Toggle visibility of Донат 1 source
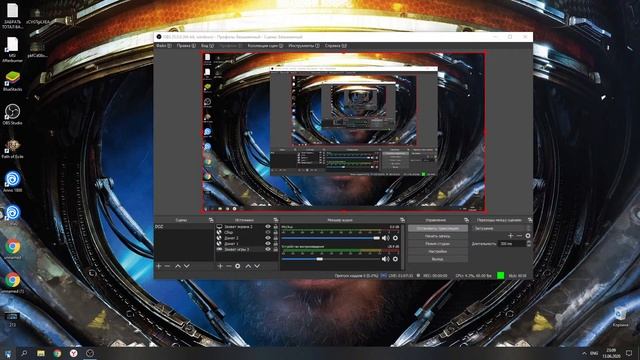 (268, 244)
